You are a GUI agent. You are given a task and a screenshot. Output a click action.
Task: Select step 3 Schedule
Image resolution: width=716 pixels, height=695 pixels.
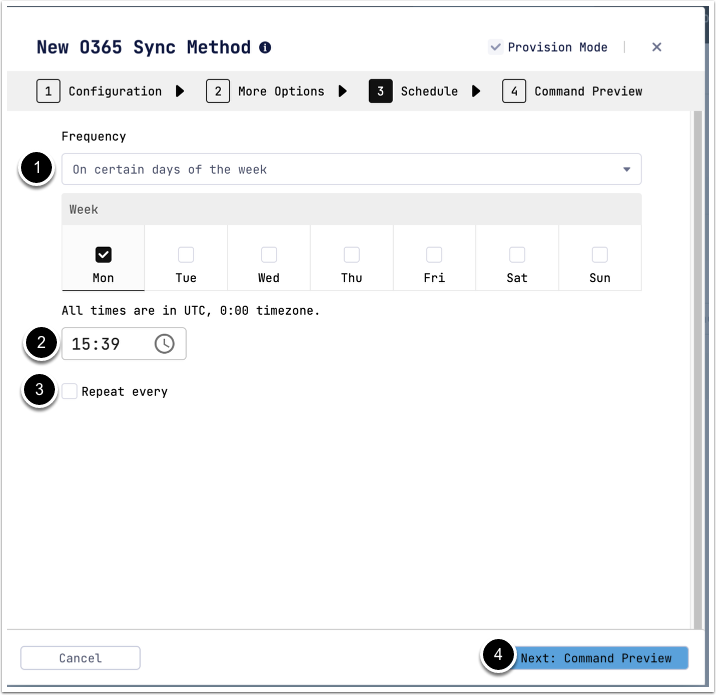pyautogui.click(x=414, y=91)
